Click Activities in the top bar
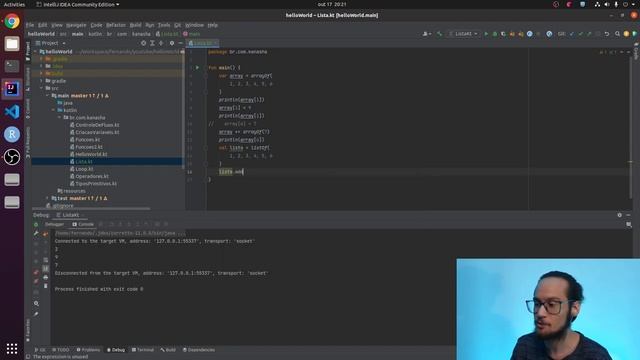This screenshot has height=360, width=640. pyautogui.click(x=14, y=4)
